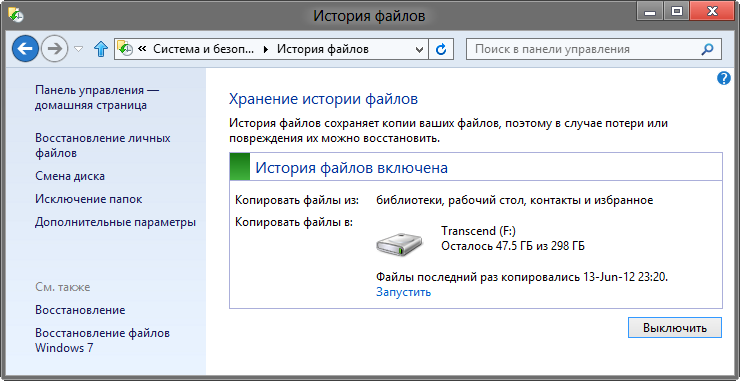This screenshot has height=381, width=740.
Task: Click the blue back navigation arrow
Action: point(25,49)
